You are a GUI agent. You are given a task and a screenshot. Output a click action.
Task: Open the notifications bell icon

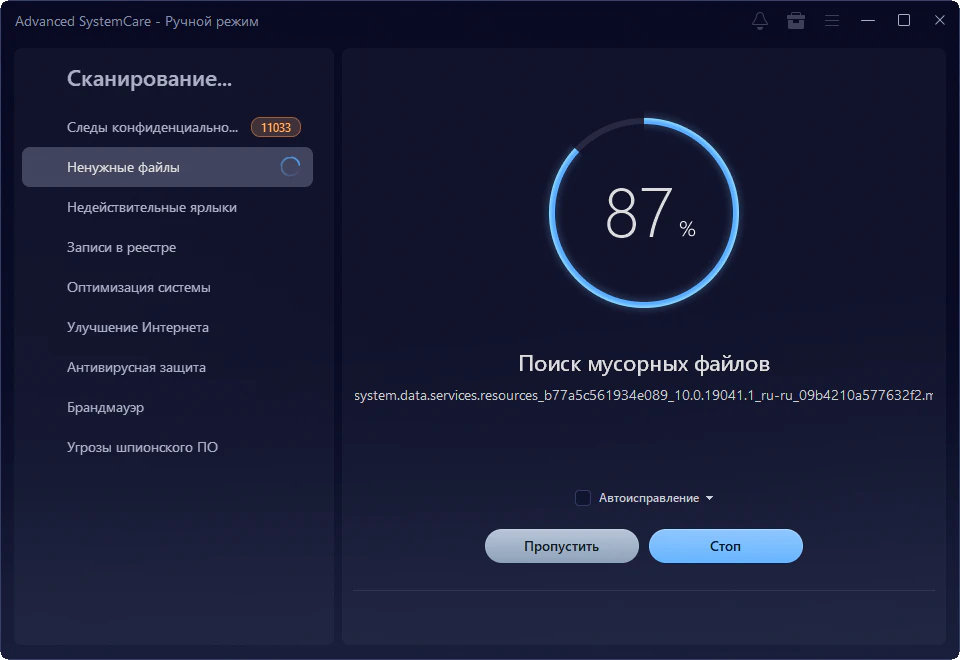tap(760, 21)
